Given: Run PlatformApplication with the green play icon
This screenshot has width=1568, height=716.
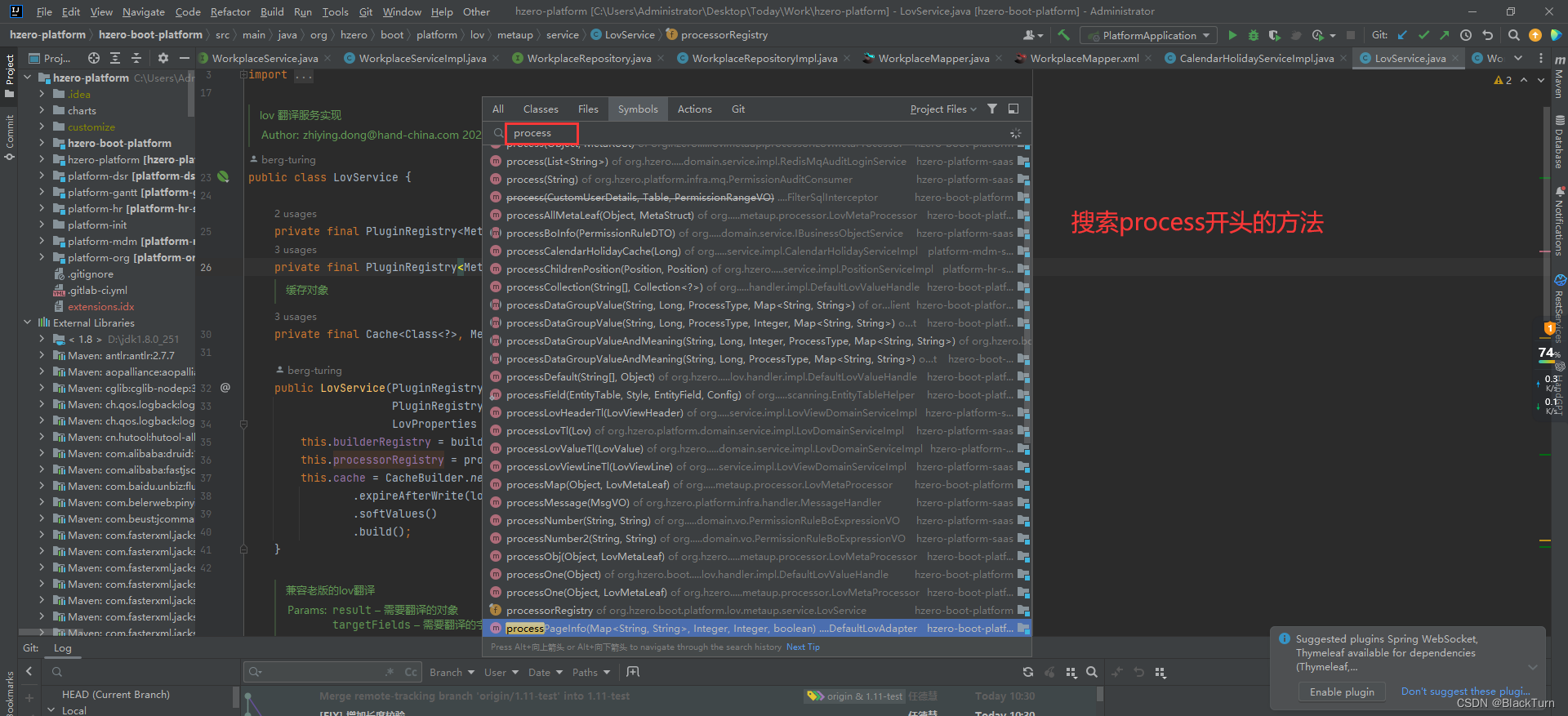Looking at the screenshot, I should pos(1232,35).
